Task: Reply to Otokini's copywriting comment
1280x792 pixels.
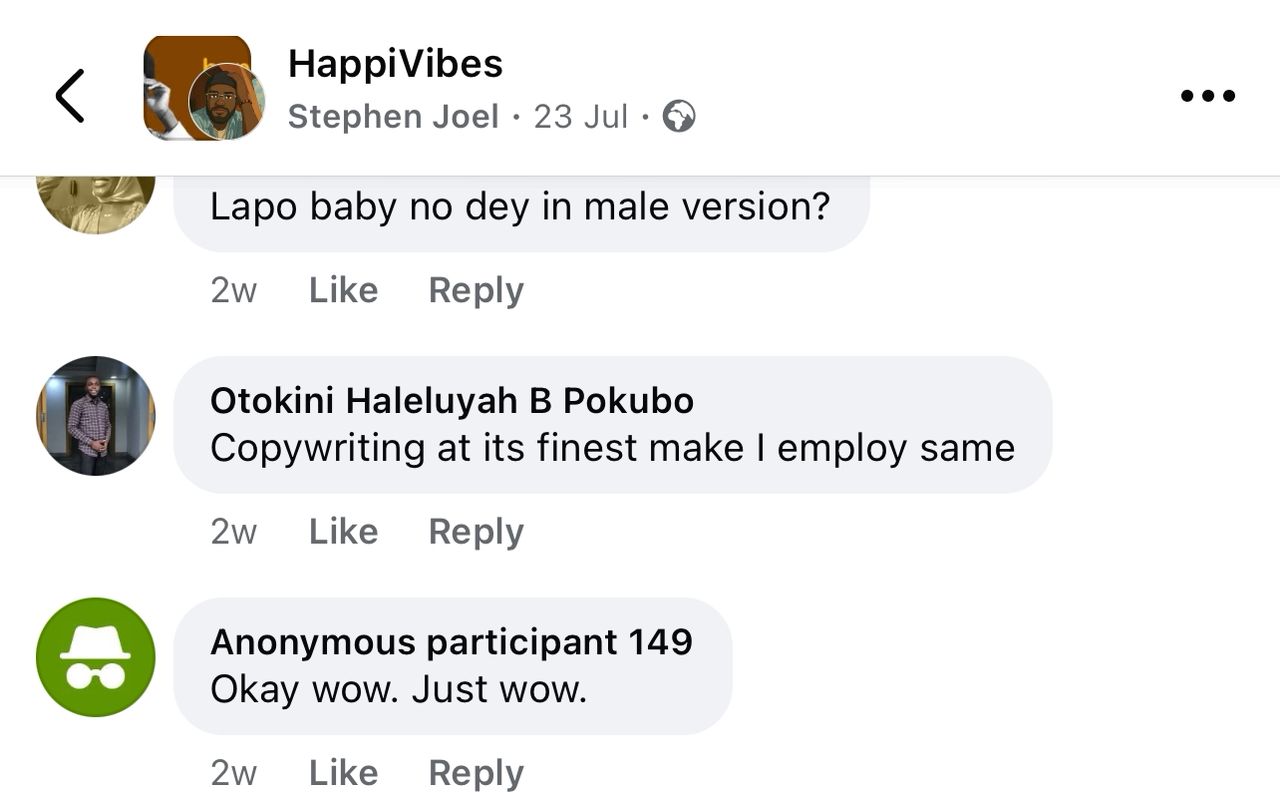Action: click(476, 532)
